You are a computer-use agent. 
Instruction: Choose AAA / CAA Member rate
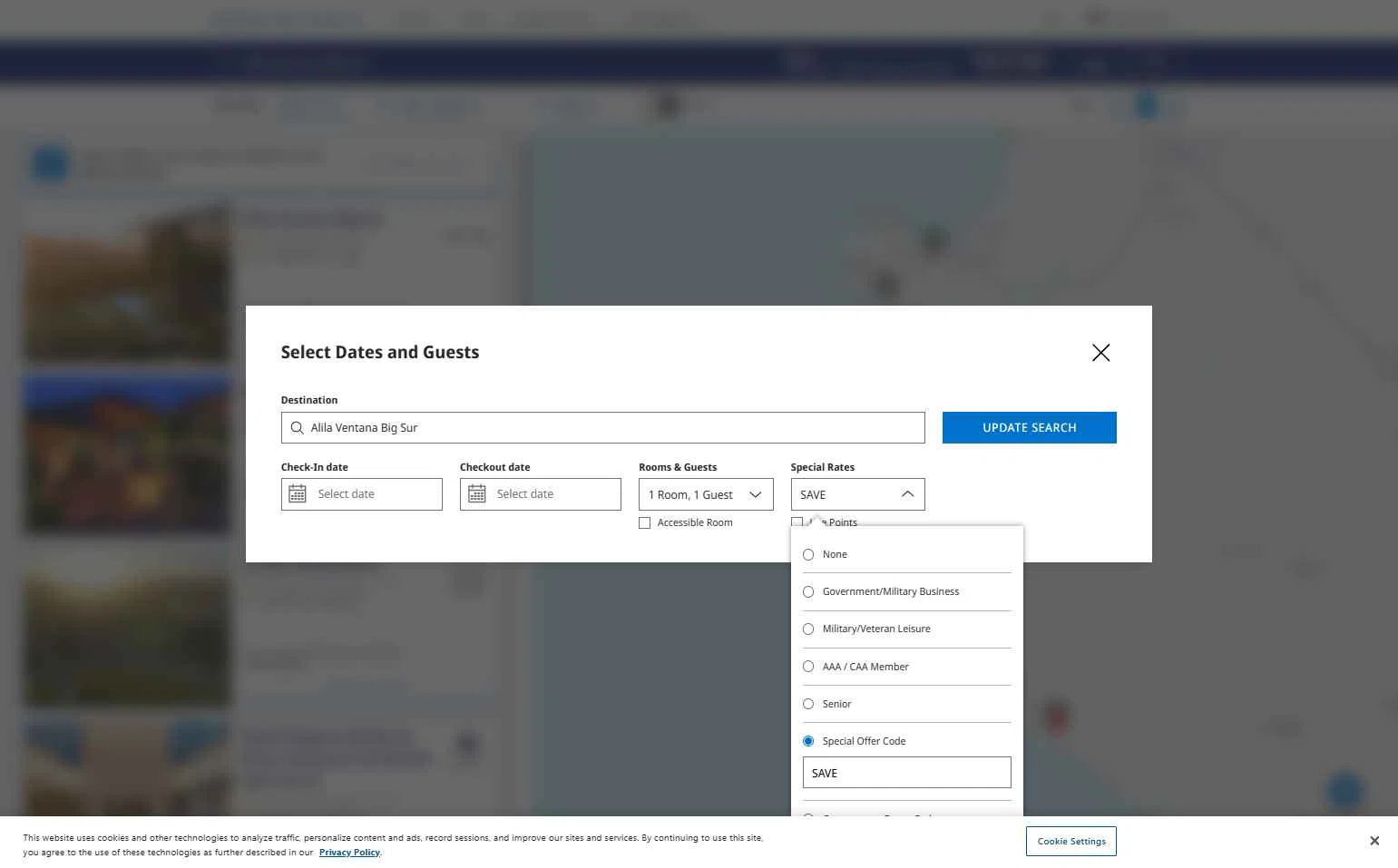[808, 667]
